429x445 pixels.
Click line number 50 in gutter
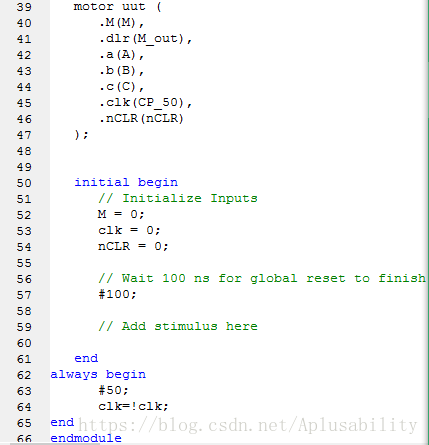pyautogui.click(x=24, y=183)
